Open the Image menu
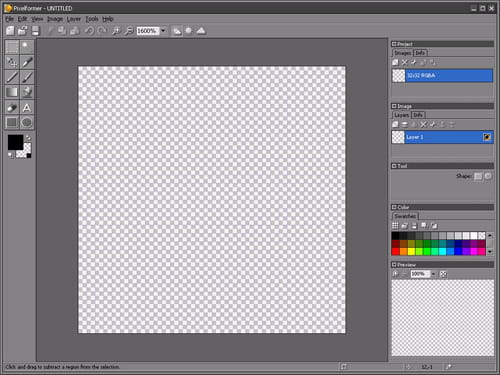This screenshot has width=500, height=375. 55,19
